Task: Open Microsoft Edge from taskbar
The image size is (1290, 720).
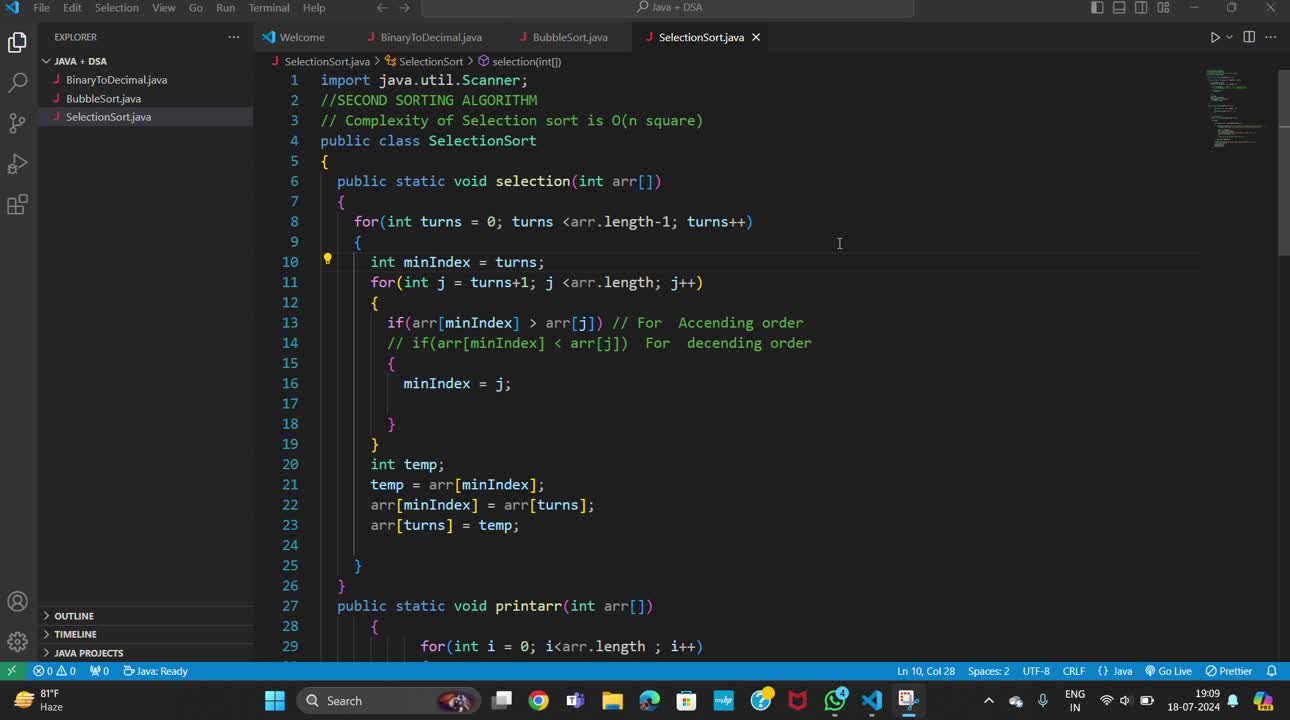Action: 650,700
